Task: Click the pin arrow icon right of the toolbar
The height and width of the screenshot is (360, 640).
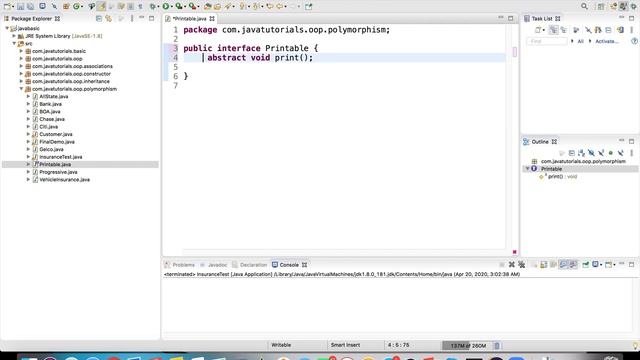Action: [x=309, y=7]
